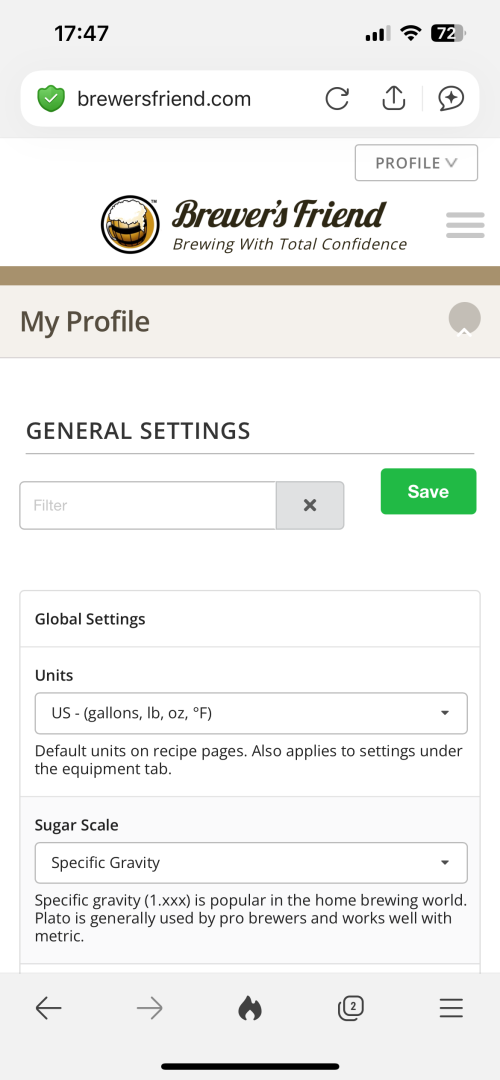The height and width of the screenshot is (1080, 500).
Task: Focus the Filter input field
Action: [x=148, y=506]
